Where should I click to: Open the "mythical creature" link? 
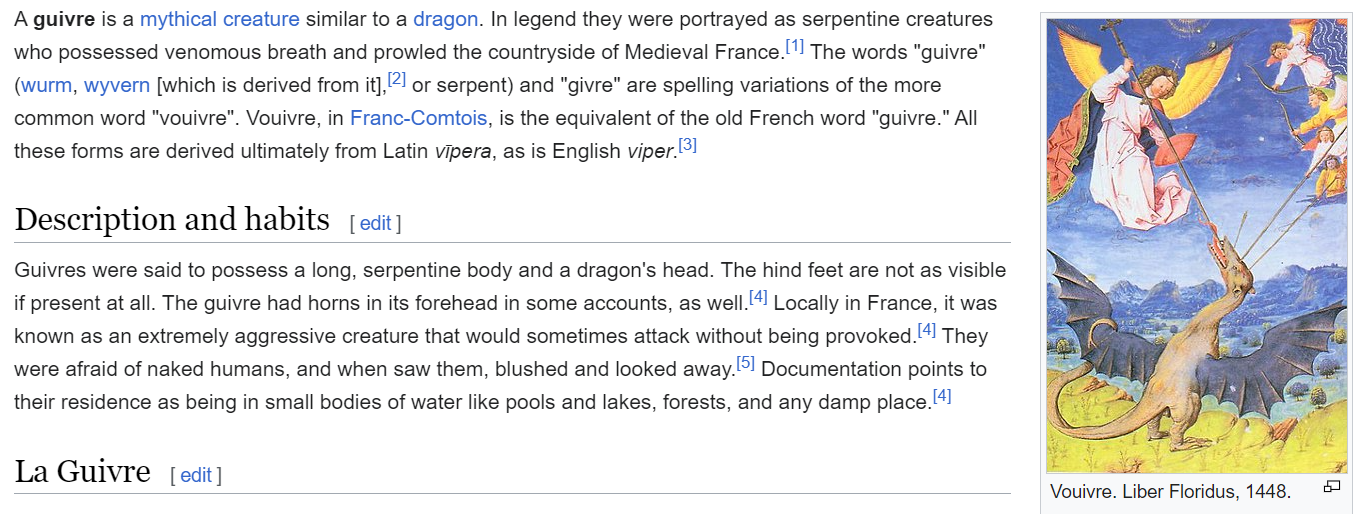click(219, 19)
